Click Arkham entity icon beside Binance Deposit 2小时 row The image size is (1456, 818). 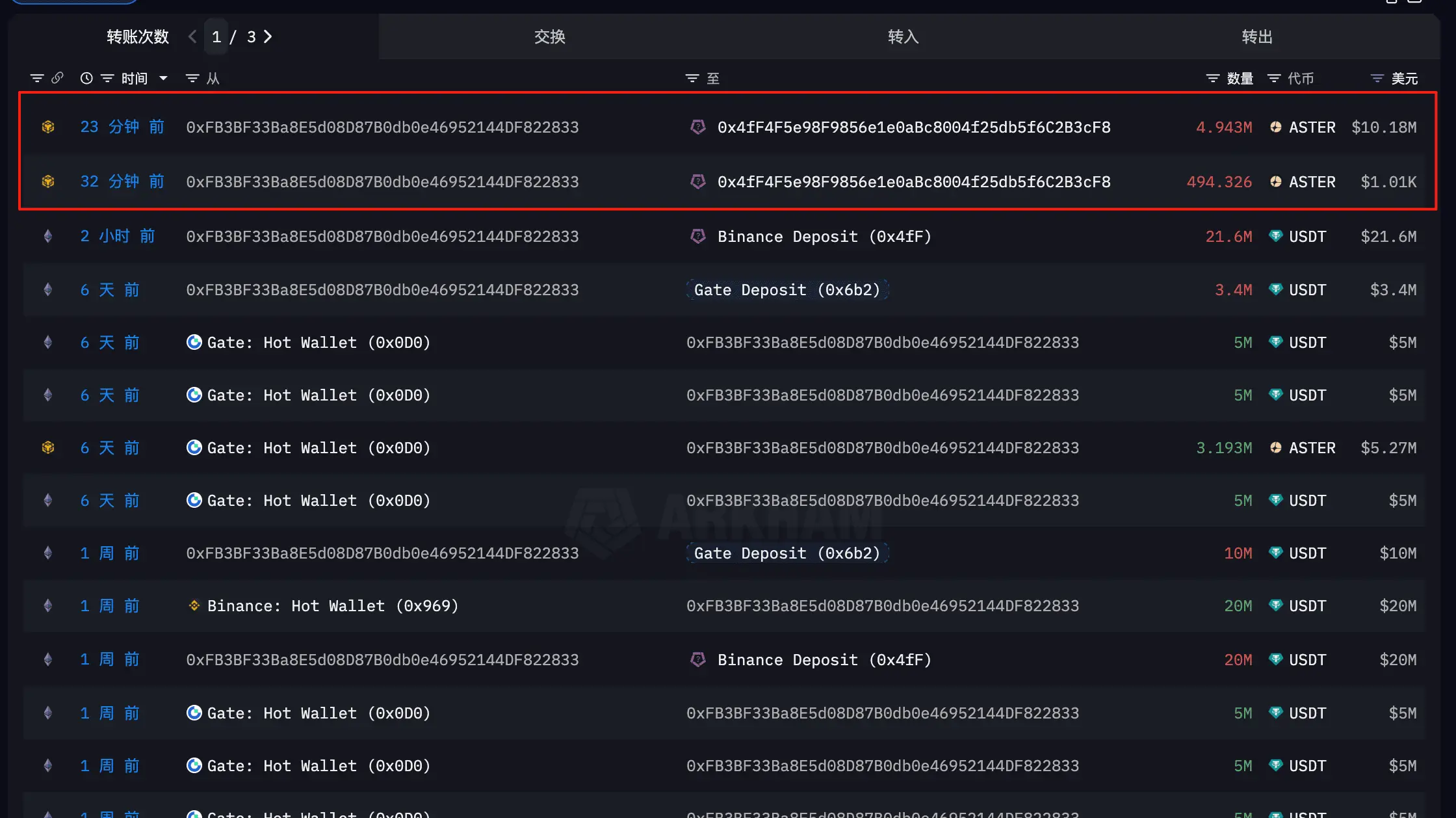[x=698, y=236]
